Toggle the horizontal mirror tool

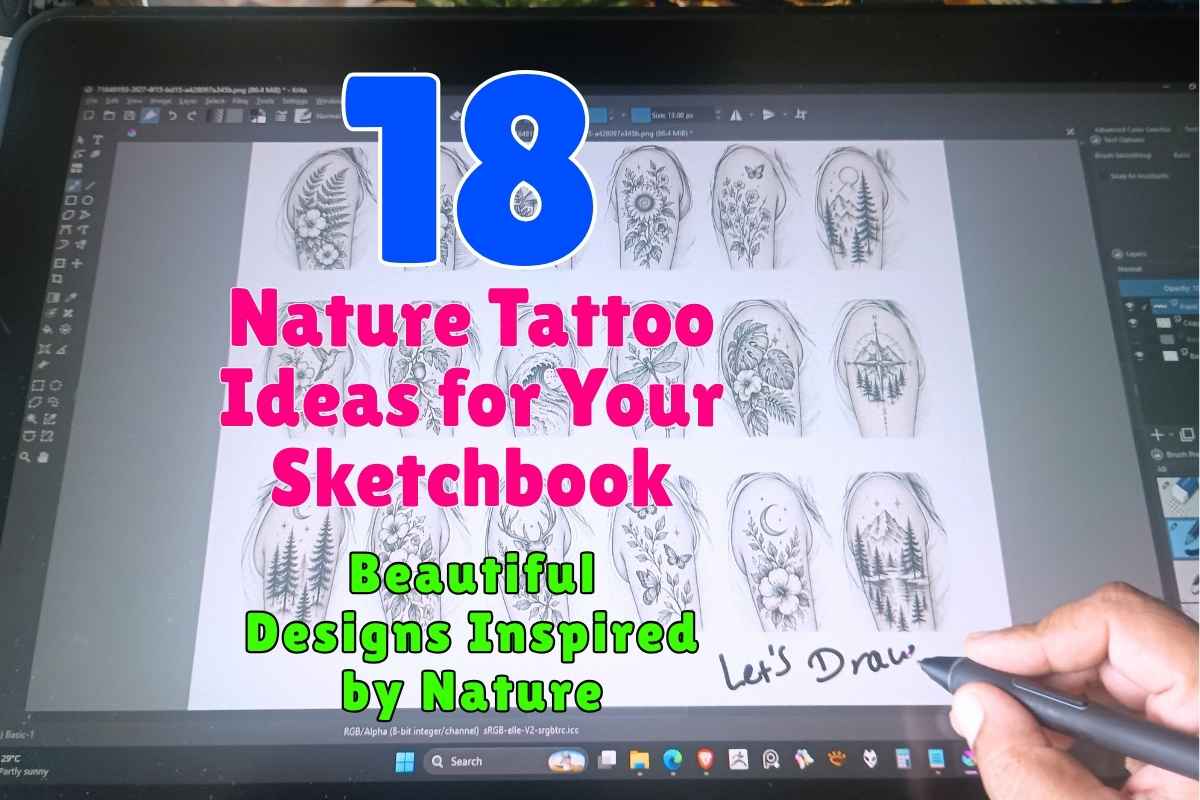coord(736,115)
